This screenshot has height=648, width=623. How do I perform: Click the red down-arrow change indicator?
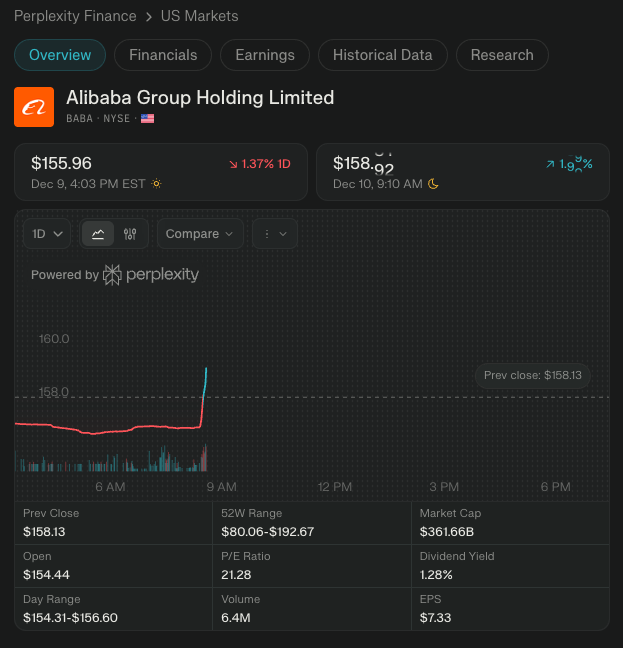tap(233, 163)
